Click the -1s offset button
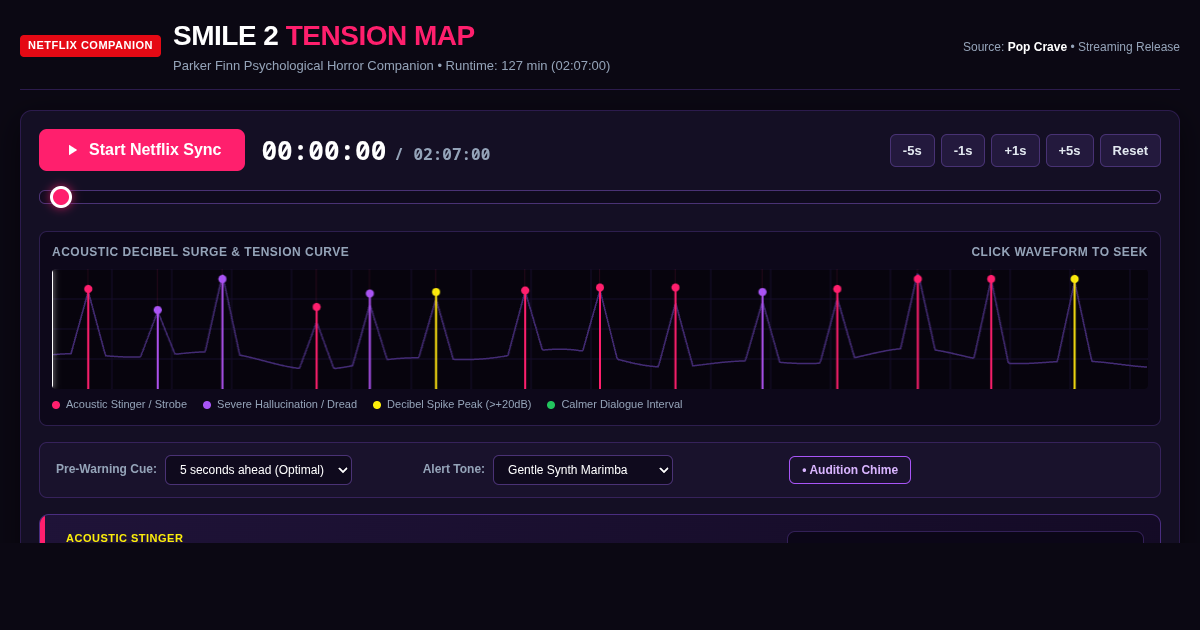This screenshot has height=630, width=1200. click(x=963, y=151)
